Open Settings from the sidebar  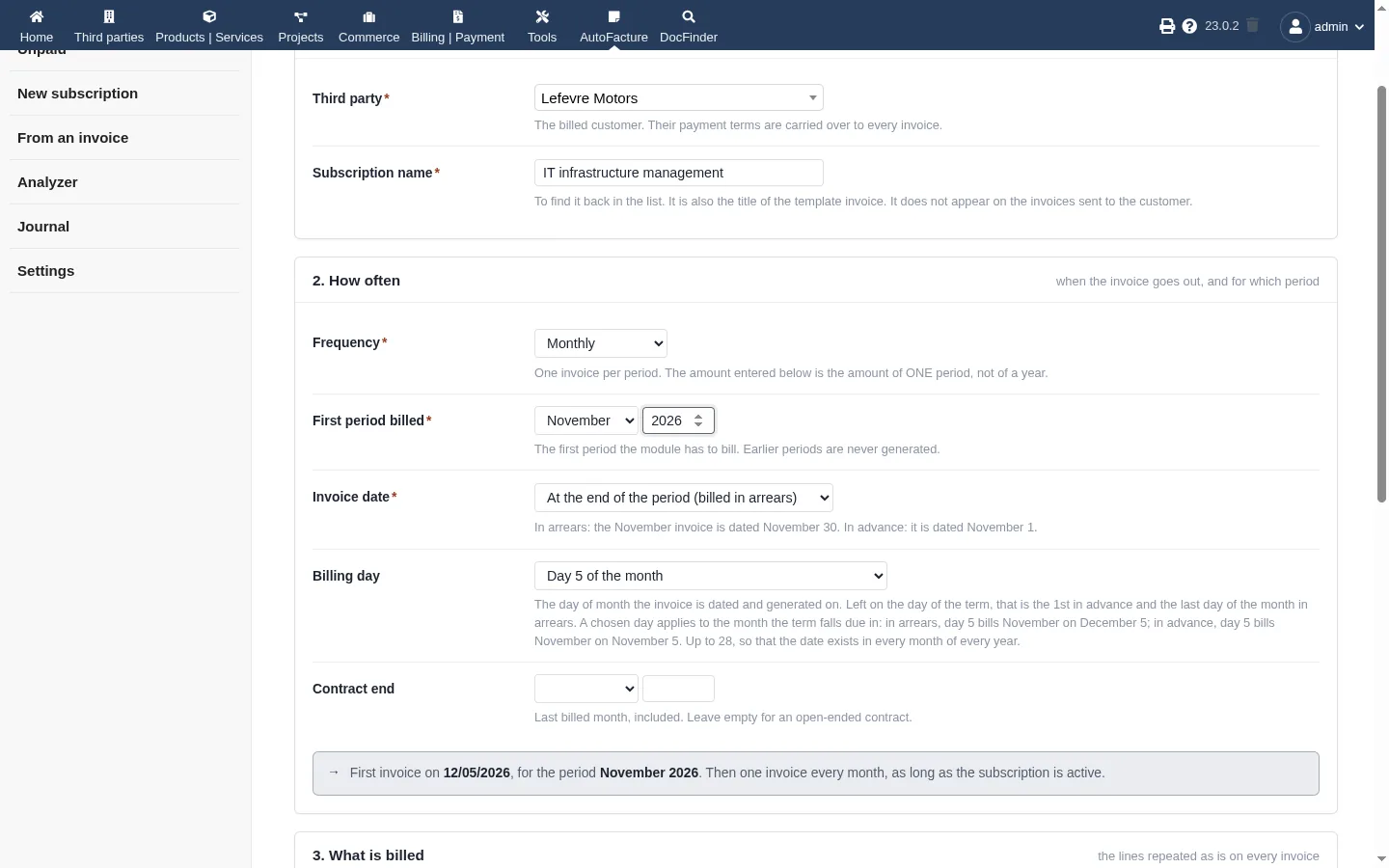click(45, 271)
